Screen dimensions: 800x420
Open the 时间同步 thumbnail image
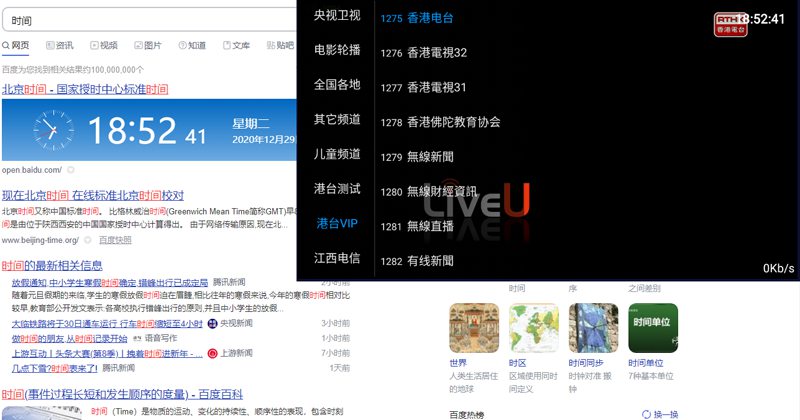tap(593, 327)
